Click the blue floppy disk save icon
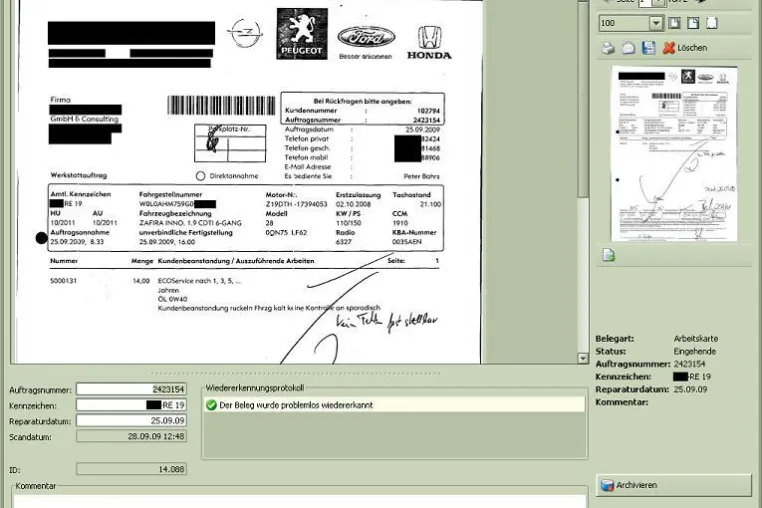This screenshot has width=762, height=508. [648, 48]
